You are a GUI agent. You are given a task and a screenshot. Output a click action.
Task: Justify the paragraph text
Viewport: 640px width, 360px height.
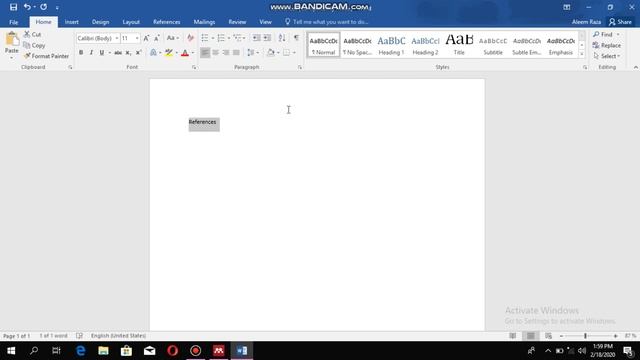point(236,53)
